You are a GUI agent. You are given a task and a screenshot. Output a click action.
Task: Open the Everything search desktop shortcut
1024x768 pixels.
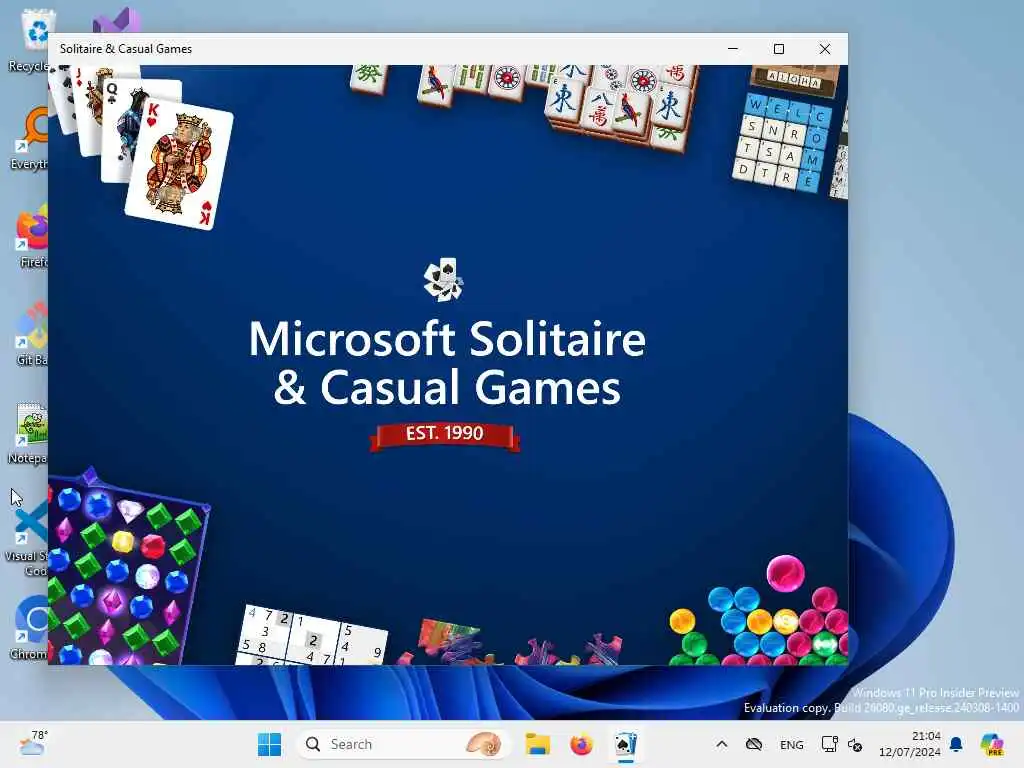(31, 137)
